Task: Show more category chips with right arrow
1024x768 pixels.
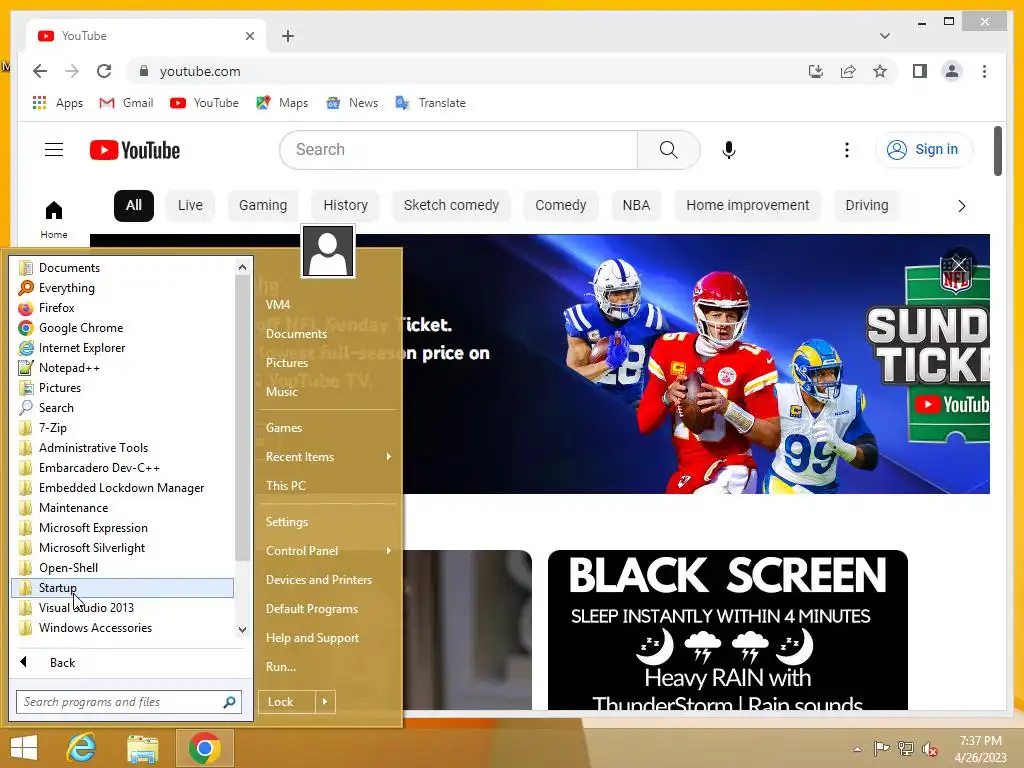Action: pyautogui.click(x=961, y=206)
